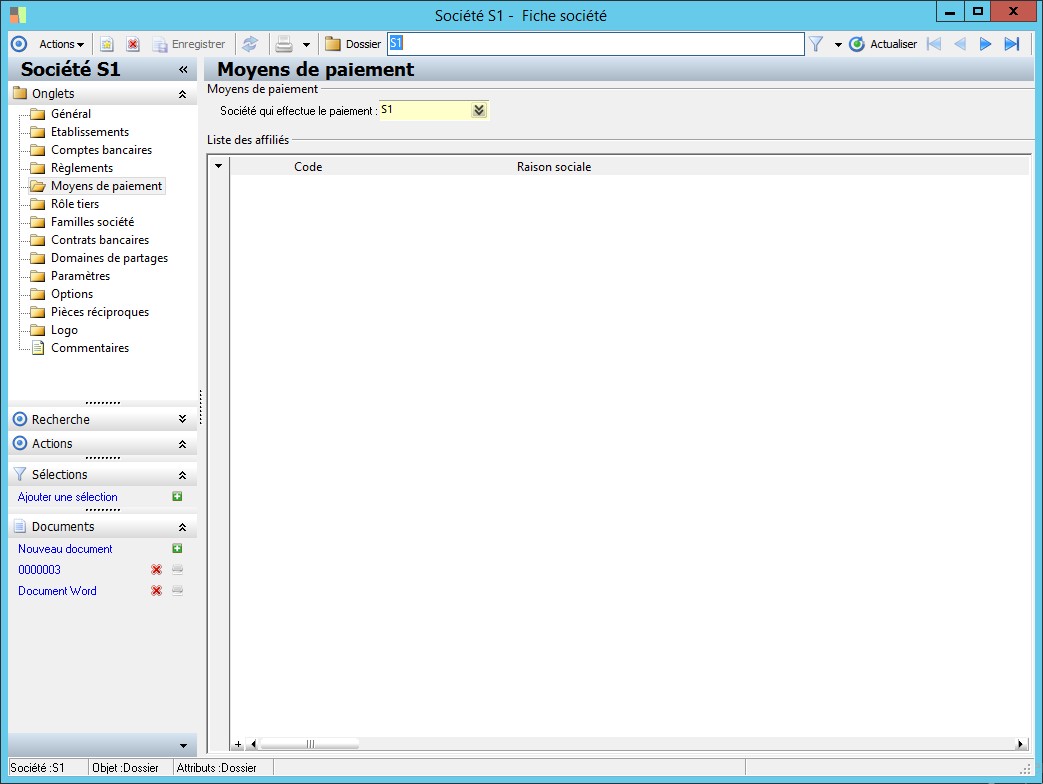
Task: Click the horizontal scrollbar thumb of grid
Action: point(309,744)
